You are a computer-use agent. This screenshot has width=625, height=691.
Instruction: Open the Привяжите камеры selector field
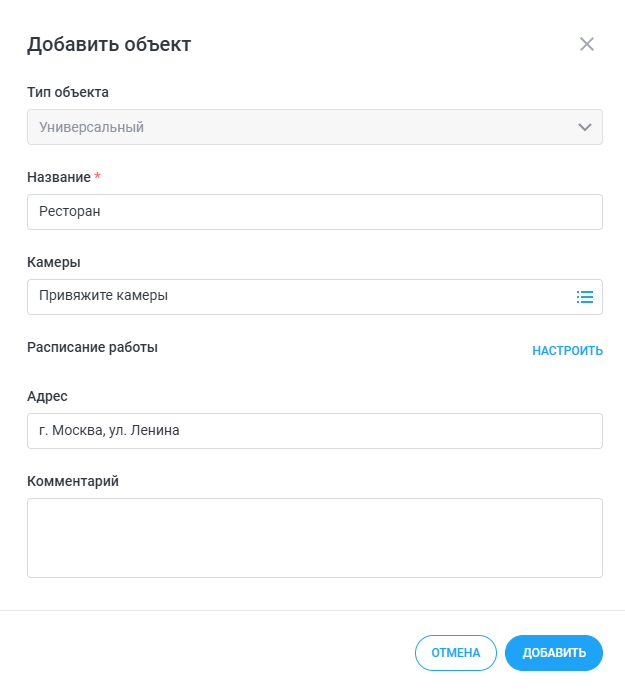300,297
